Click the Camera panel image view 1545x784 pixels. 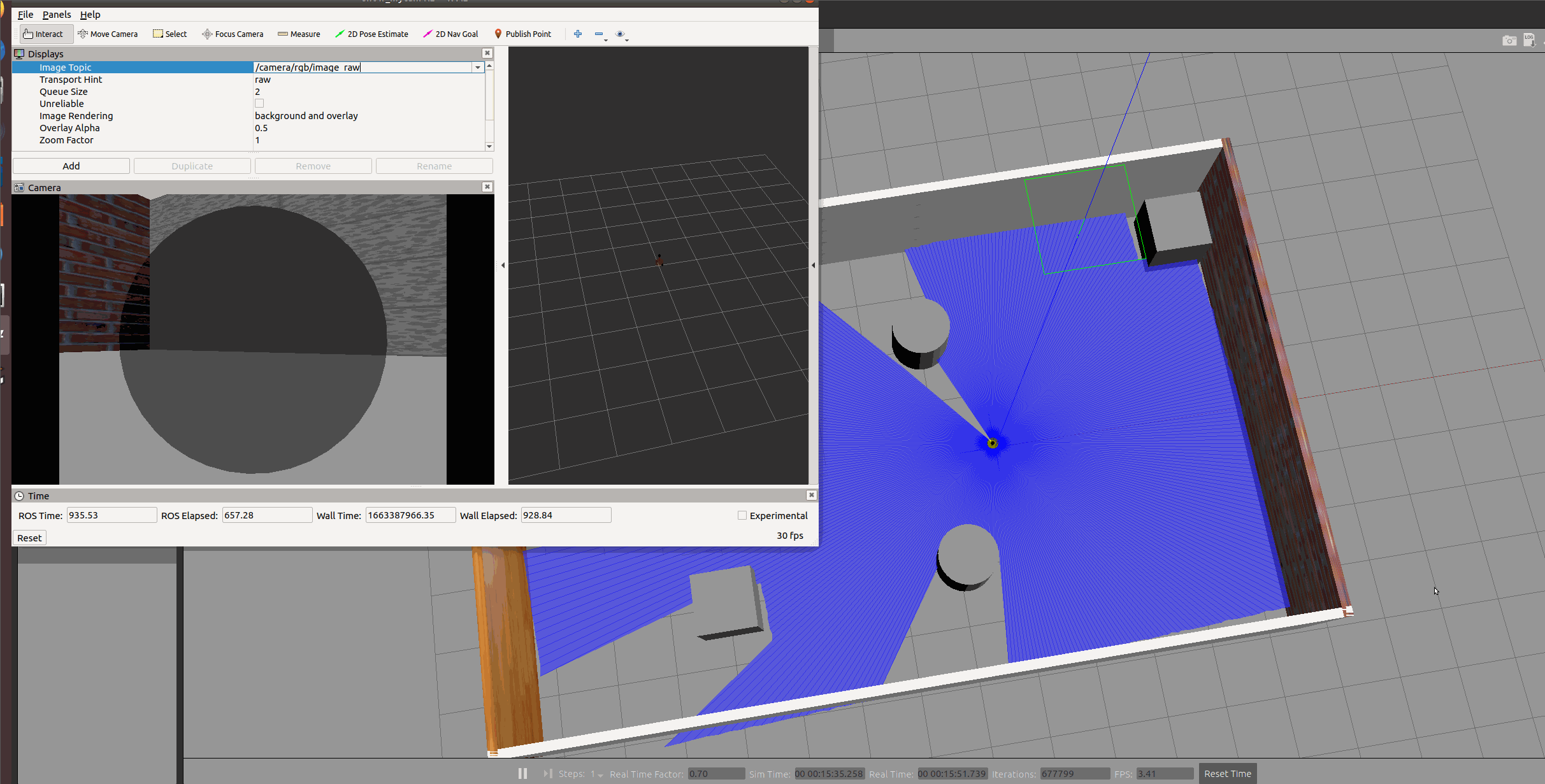[253, 339]
